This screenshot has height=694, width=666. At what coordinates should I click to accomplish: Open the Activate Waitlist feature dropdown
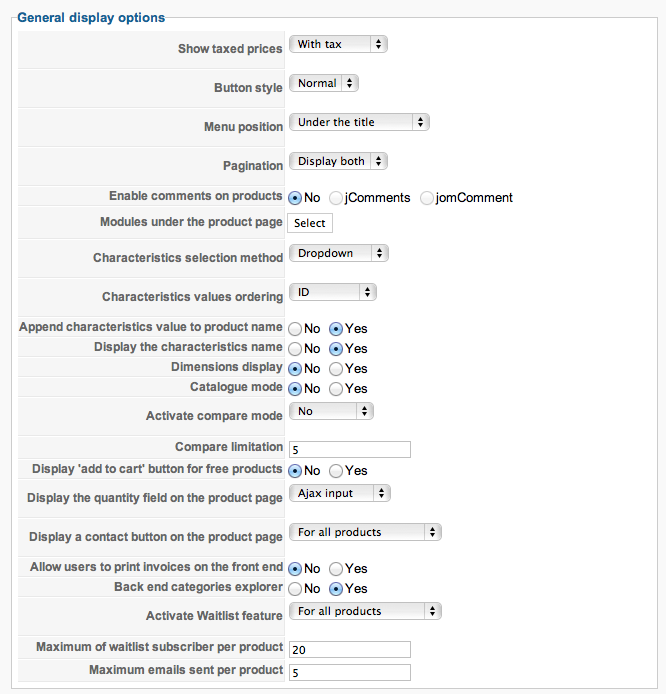pyautogui.click(x=365, y=611)
